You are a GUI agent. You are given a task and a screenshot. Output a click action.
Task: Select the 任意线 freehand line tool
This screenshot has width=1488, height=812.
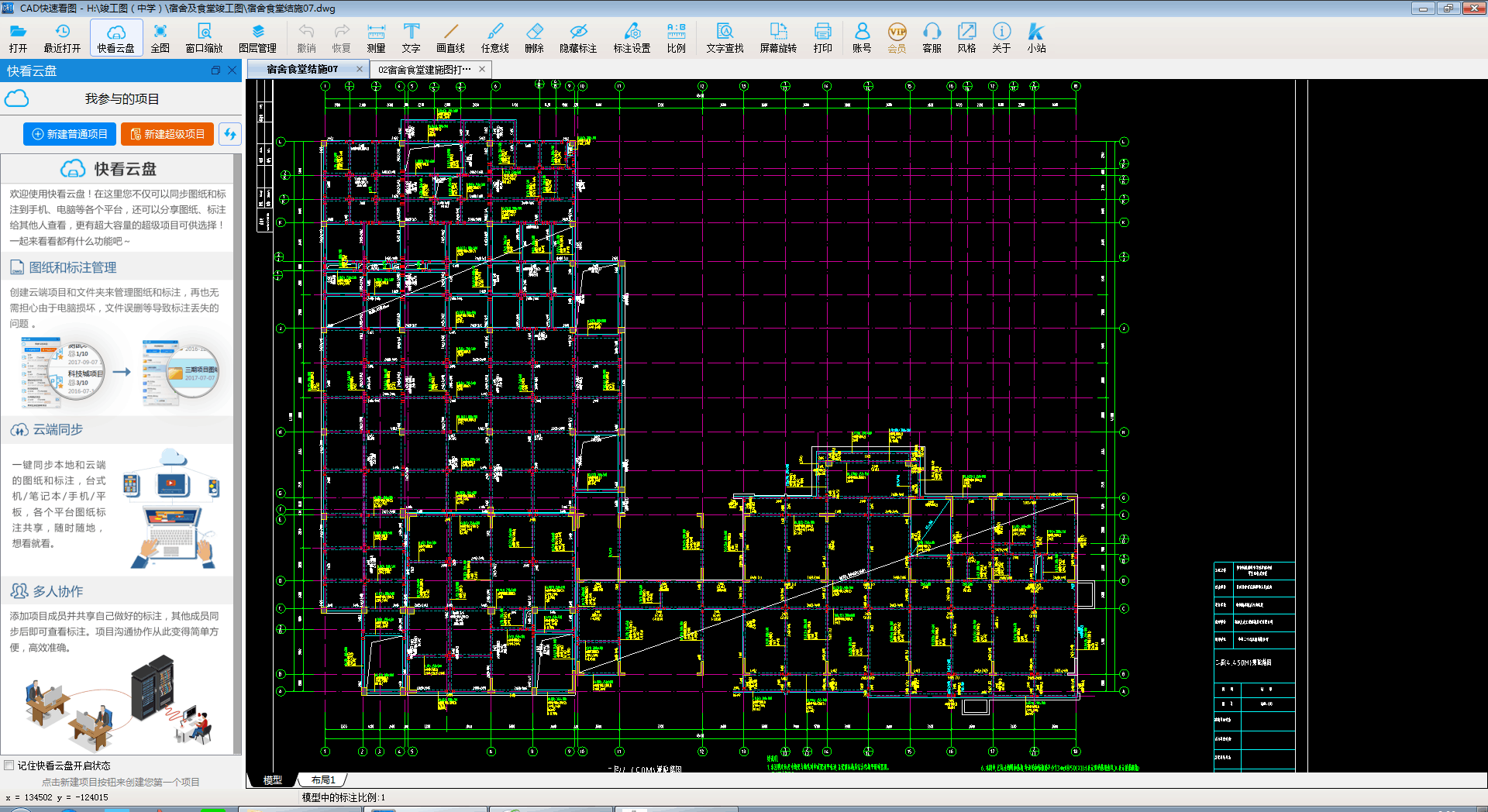pyautogui.click(x=494, y=38)
